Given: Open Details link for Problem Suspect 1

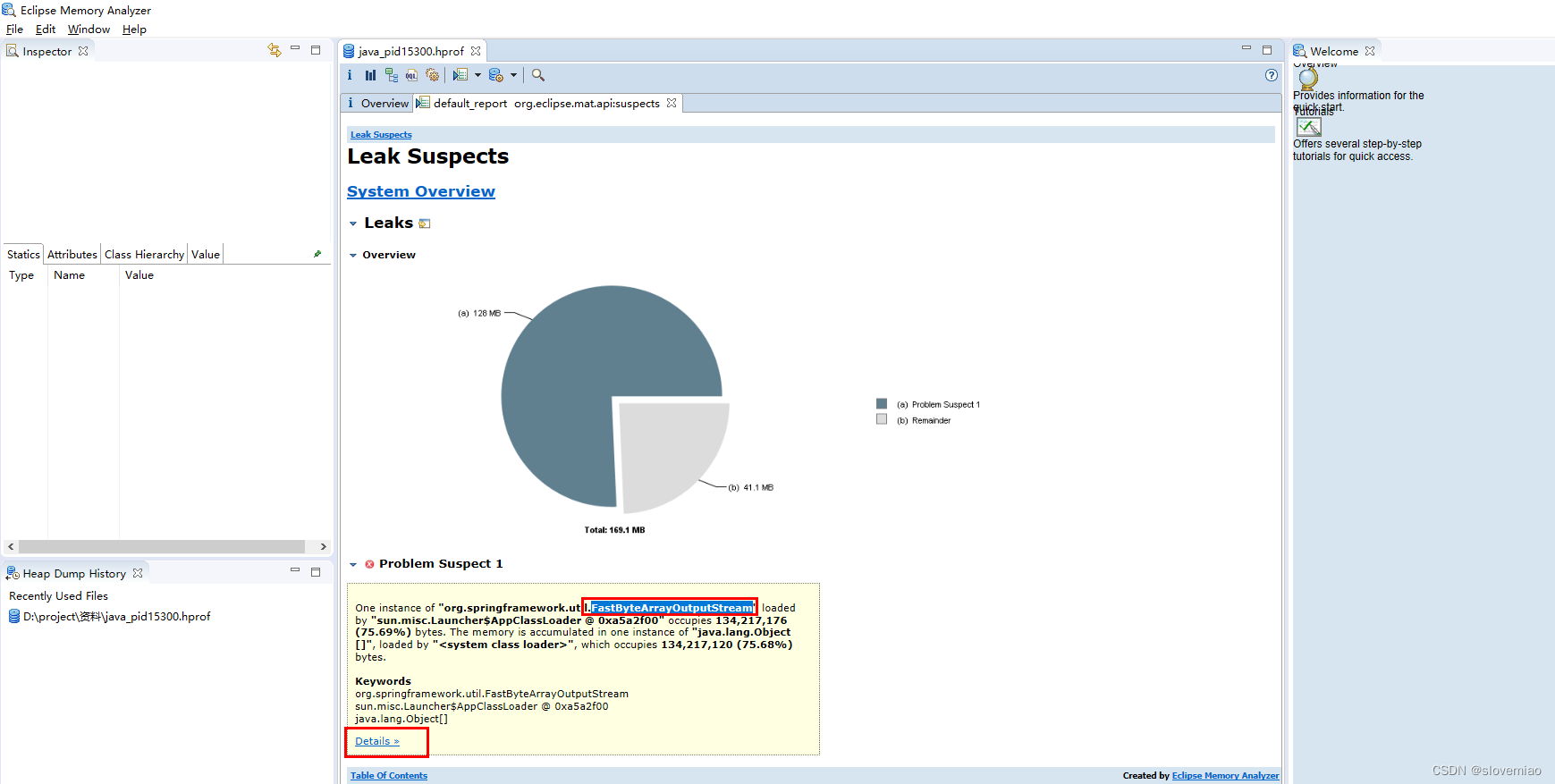Looking at the screenshot, I should click(x=377, y=741).
